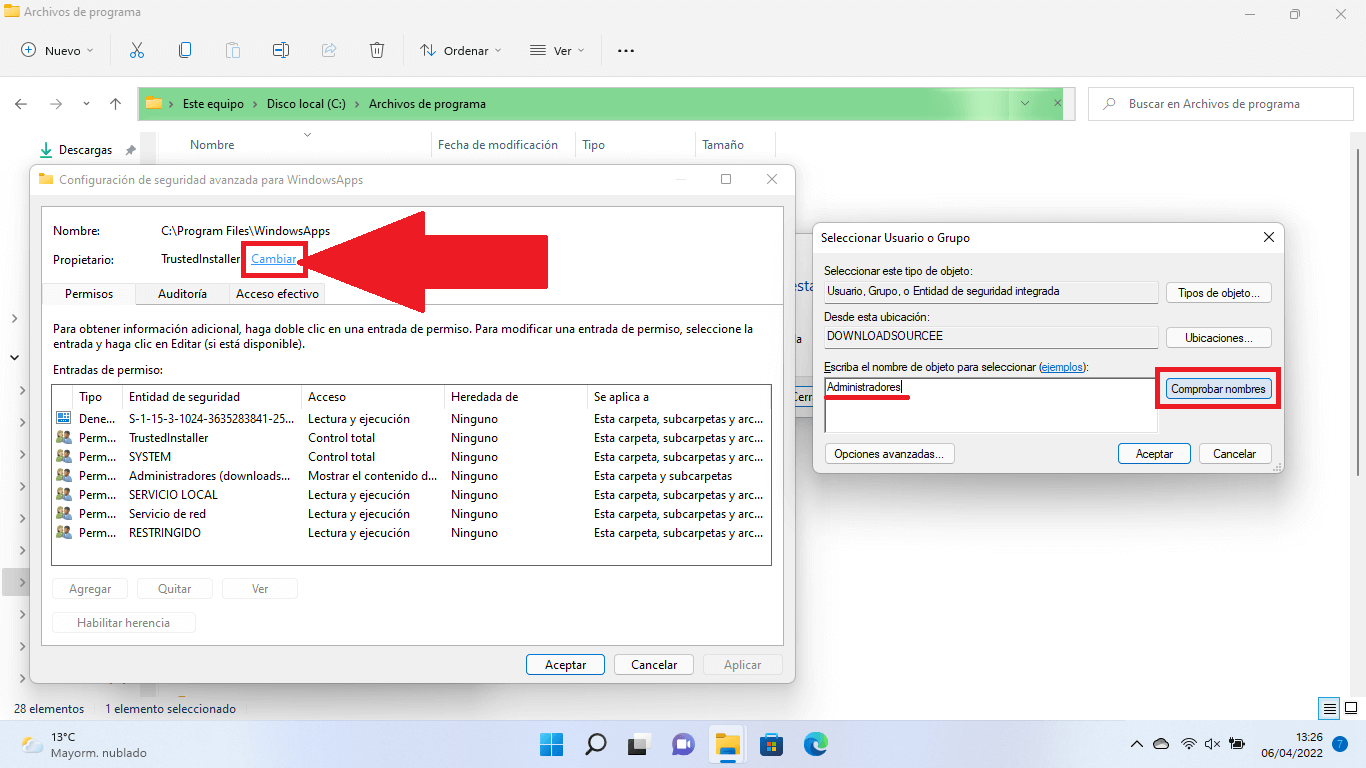
Task: Open the weather widget on taskbar
Action: pos(84,744)
